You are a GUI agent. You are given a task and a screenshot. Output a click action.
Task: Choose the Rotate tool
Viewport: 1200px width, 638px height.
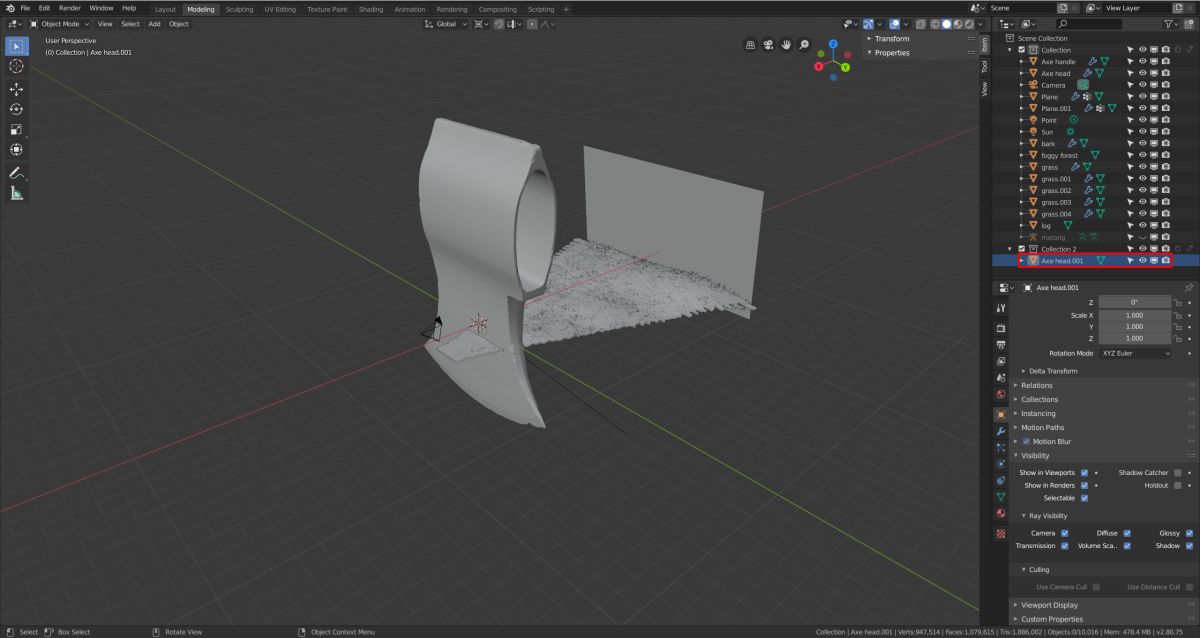[16, 109]
